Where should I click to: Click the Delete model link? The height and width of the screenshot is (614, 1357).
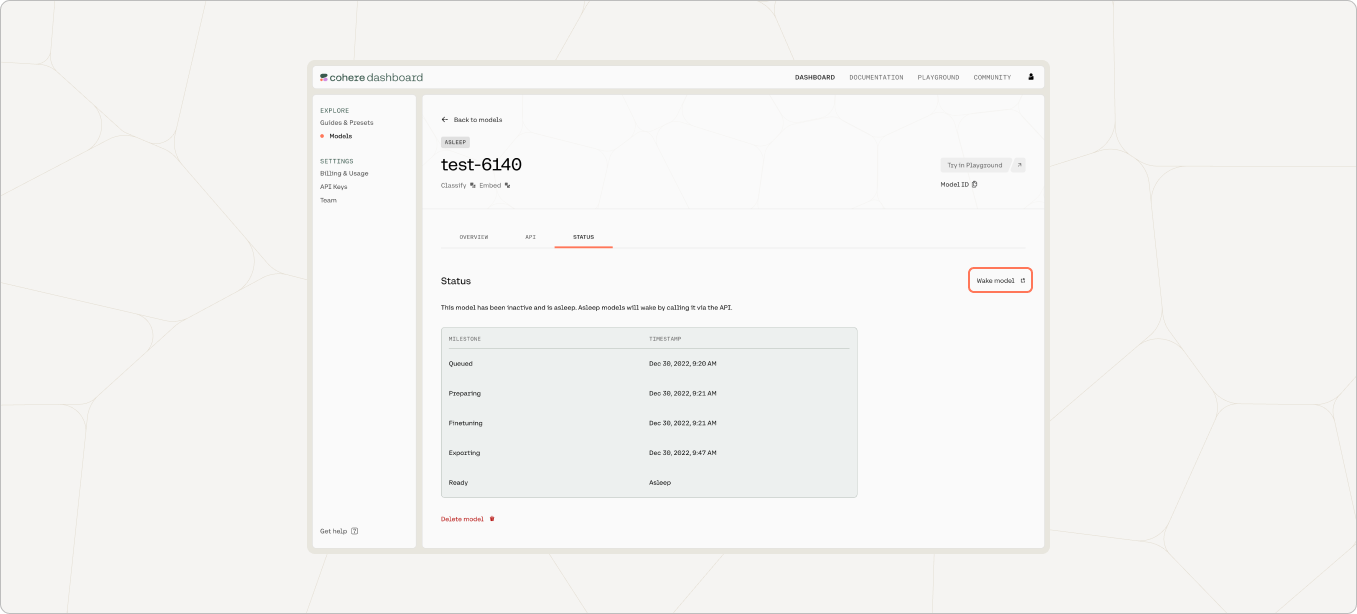pos(462,519)
